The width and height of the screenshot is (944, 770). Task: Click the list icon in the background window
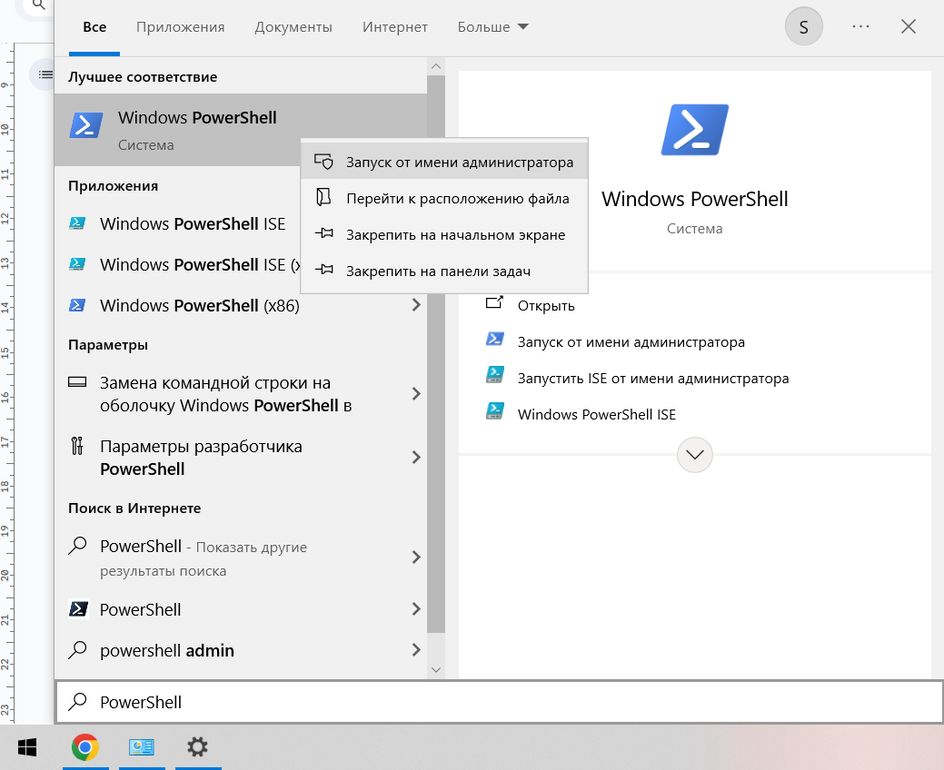click(x=45, y=75)
